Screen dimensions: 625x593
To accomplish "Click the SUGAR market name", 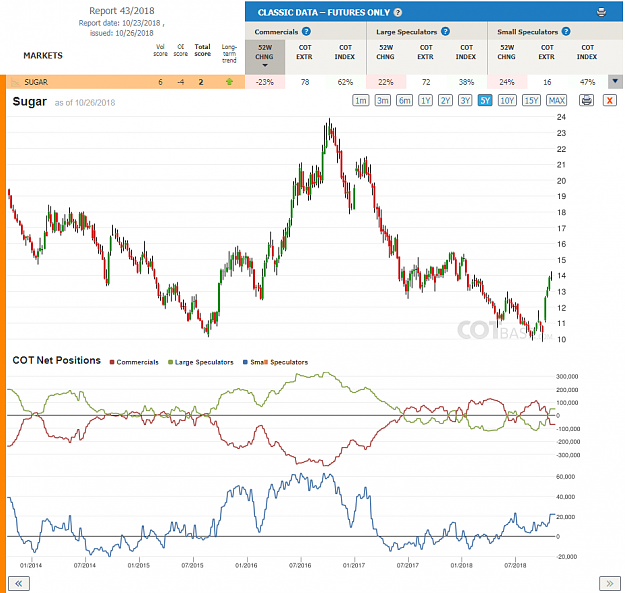I will (x=36, y=82).
